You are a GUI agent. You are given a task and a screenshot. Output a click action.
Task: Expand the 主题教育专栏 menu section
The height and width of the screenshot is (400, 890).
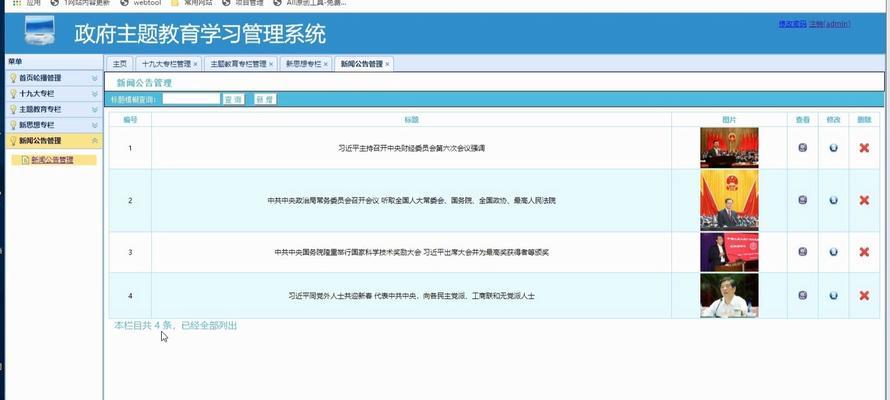click(95, 109)
